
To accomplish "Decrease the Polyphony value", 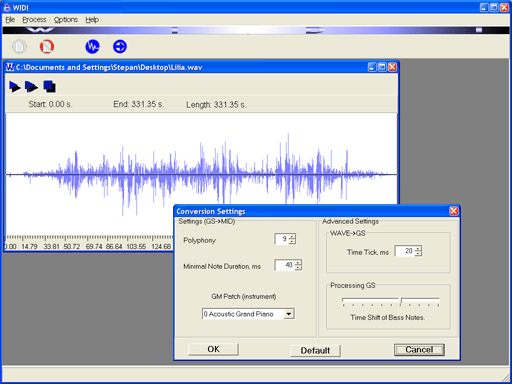I will tap(292, 241).
